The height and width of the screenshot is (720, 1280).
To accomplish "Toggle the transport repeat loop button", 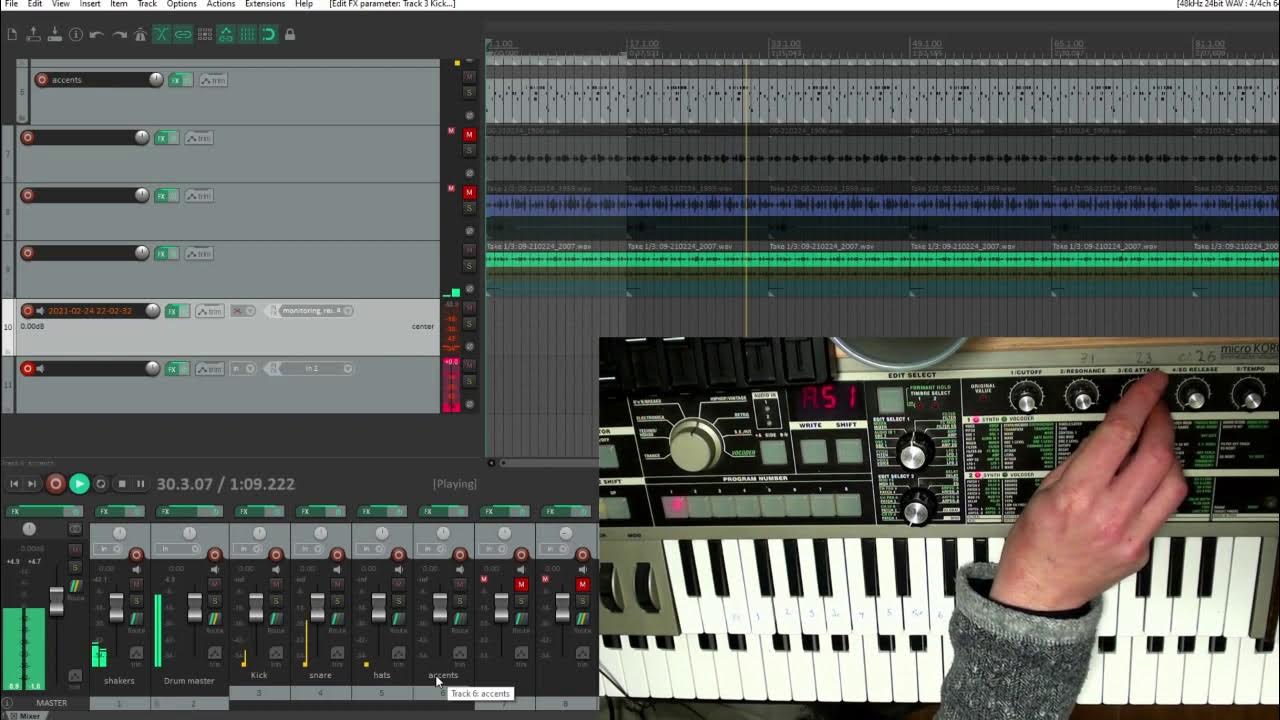I will click(x=101, y=484).
